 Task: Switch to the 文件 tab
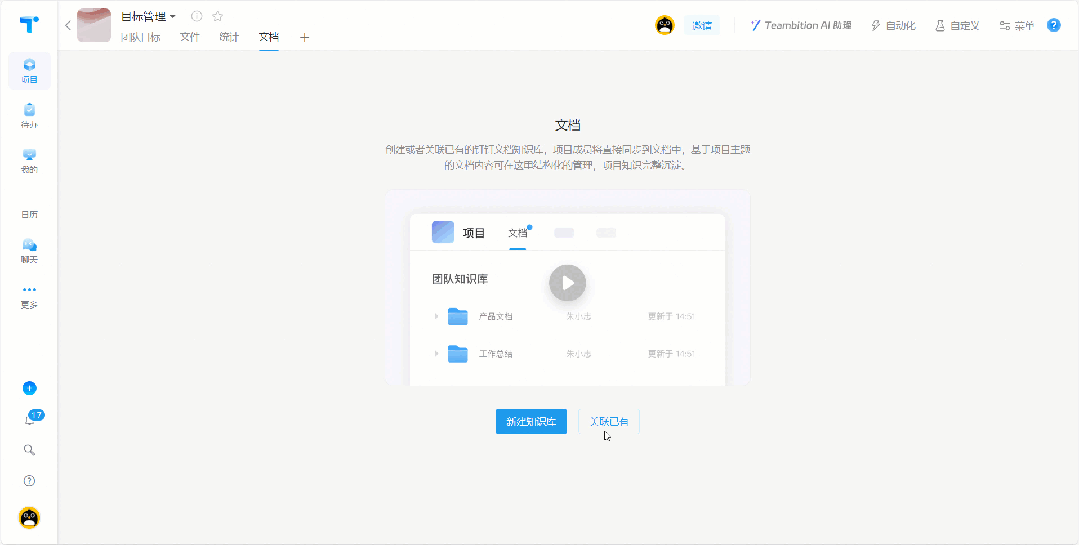point(189,37)
